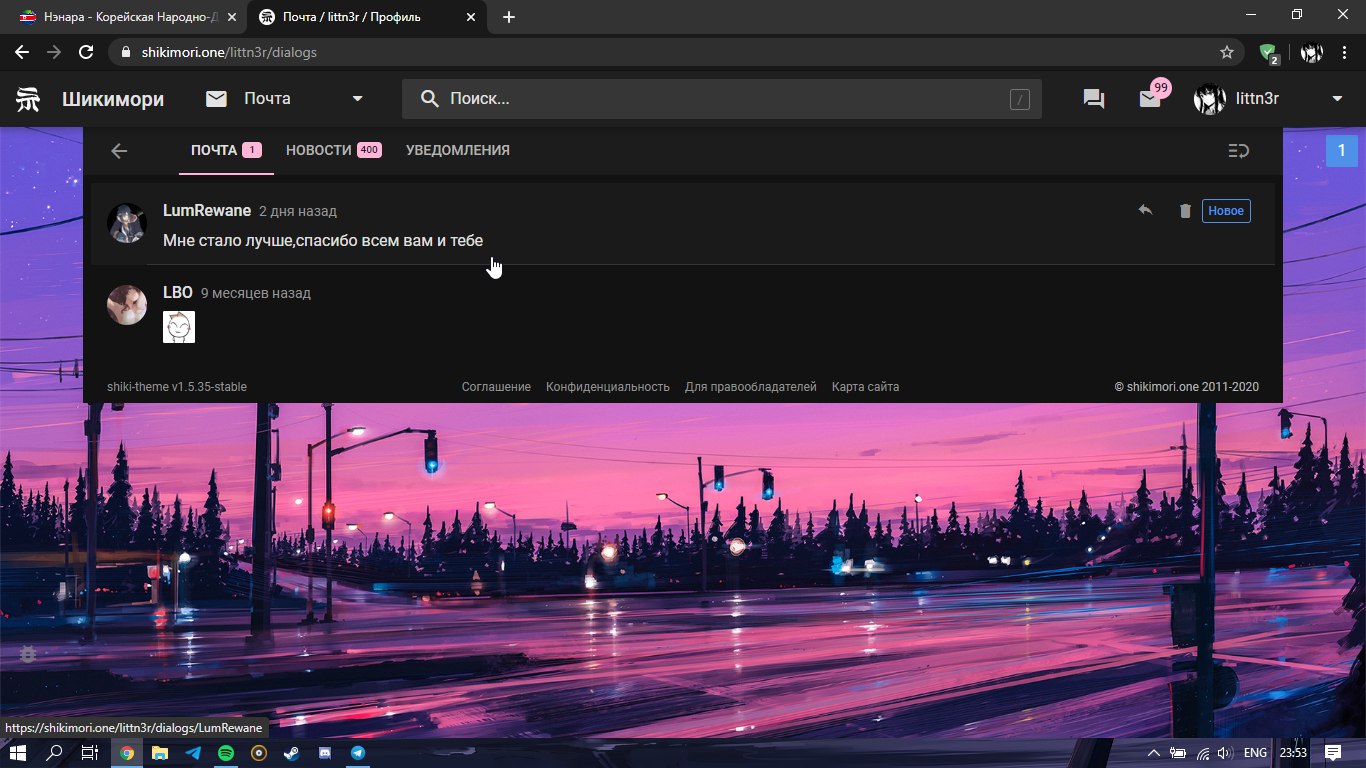This screenshot has width=1366, height=768.
Task: Click the gear icon on the wallpaper
Action: (28, 653)
